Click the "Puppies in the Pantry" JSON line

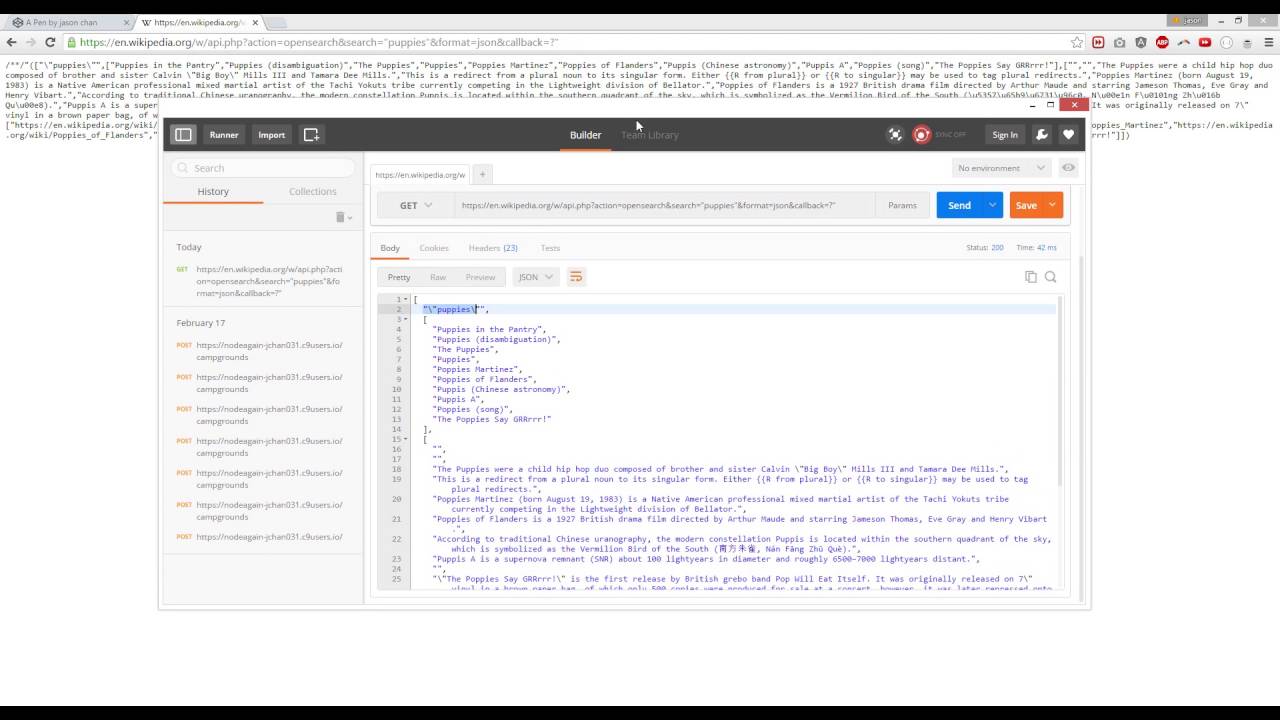(489, 329)
